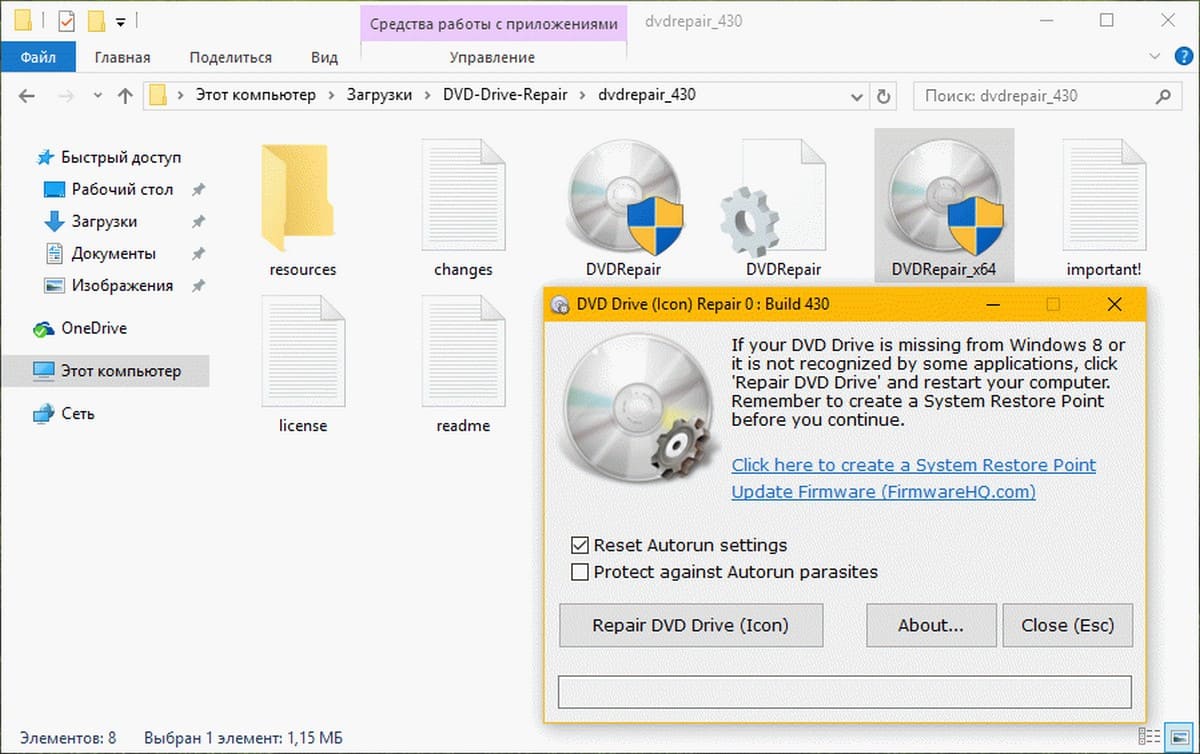1200x754 pixels.
Task: Customize quick access toolbar dropdown
Action: point(121,20)
